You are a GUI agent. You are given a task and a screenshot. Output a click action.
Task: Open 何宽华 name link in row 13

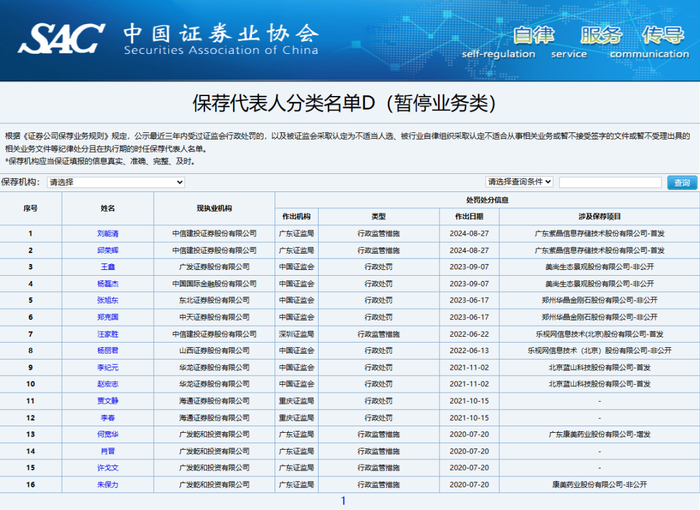(107, 434)
